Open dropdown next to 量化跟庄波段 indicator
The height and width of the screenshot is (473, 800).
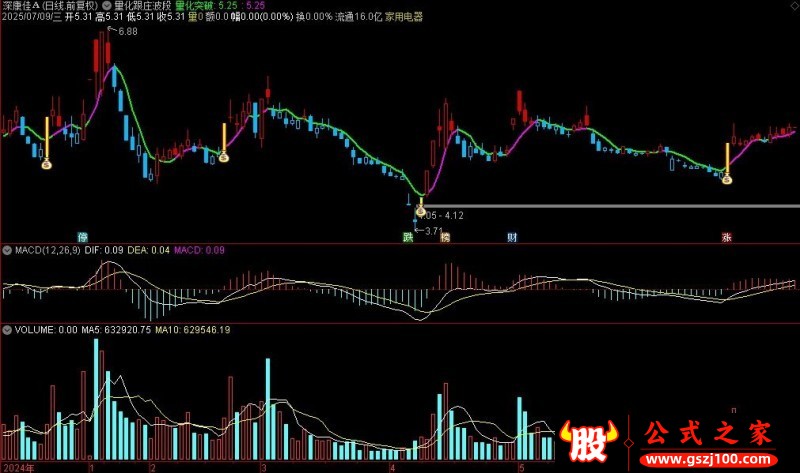point(107,5)
